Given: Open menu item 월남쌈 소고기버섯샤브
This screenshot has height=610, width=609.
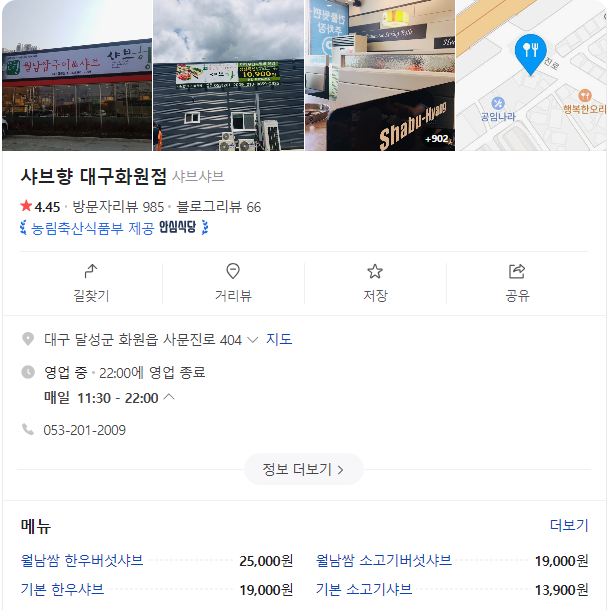Looking at the screenshot, I should [384, 561].
